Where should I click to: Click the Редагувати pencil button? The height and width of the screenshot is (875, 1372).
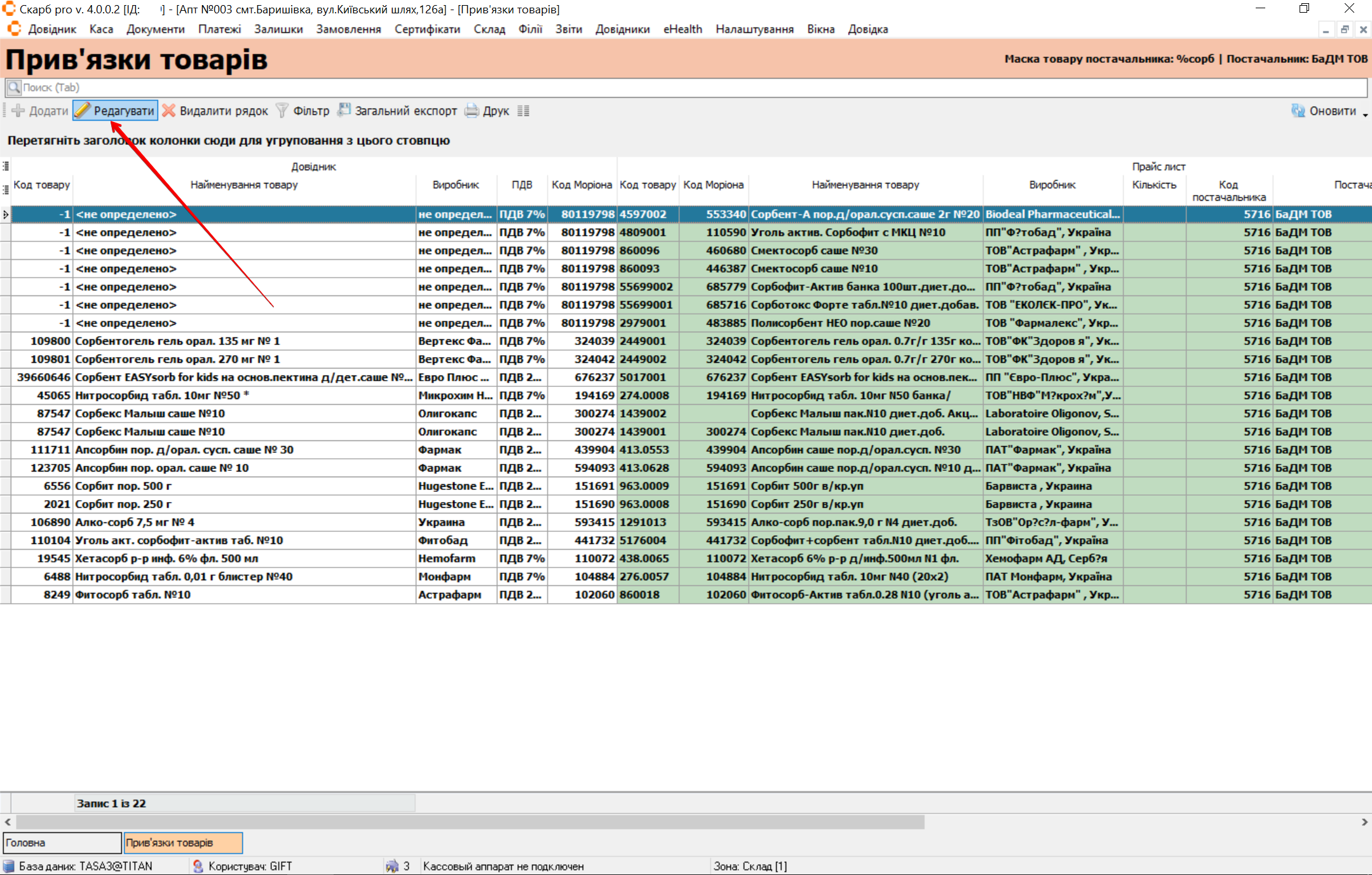tap(115, 111)
